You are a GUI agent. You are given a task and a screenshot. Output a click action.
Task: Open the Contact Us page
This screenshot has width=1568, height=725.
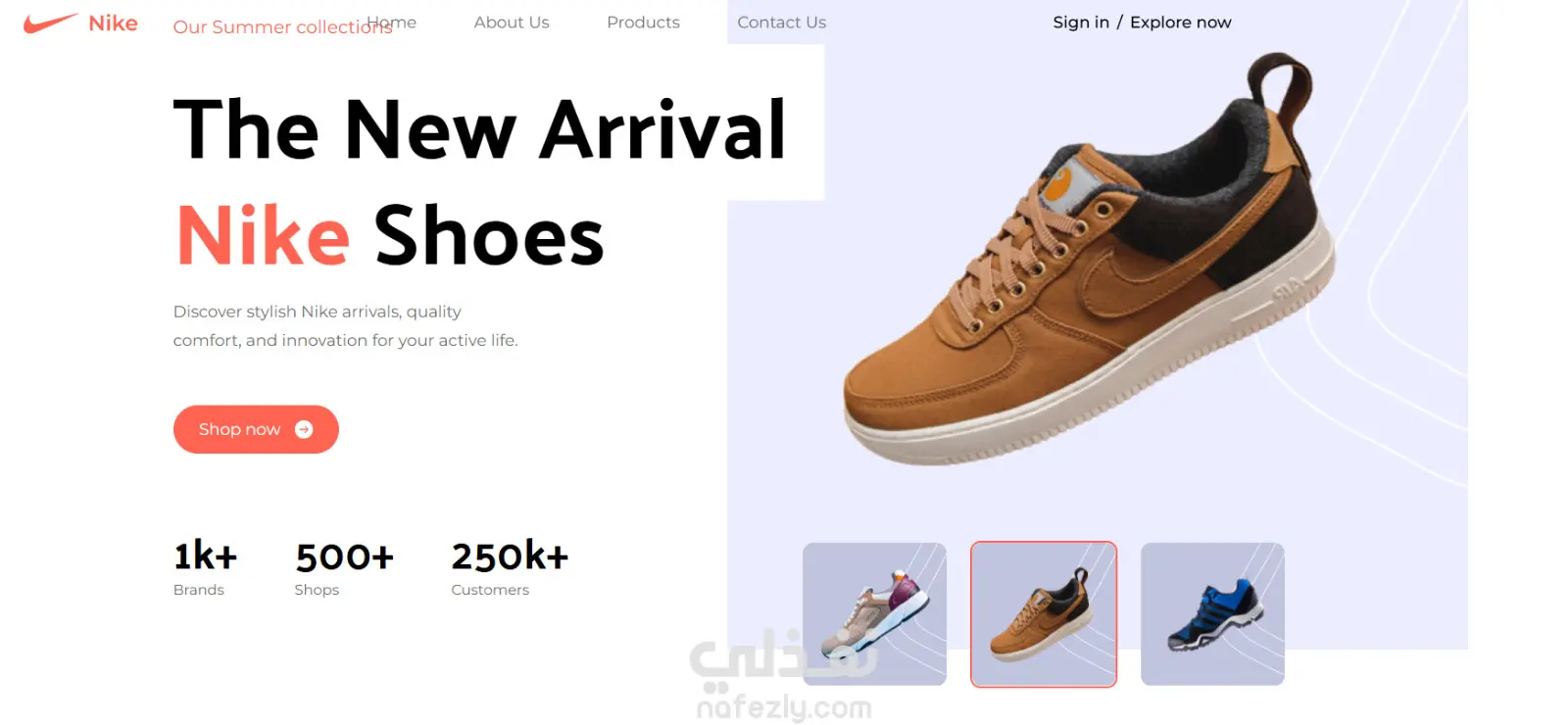tap(781, 22)
